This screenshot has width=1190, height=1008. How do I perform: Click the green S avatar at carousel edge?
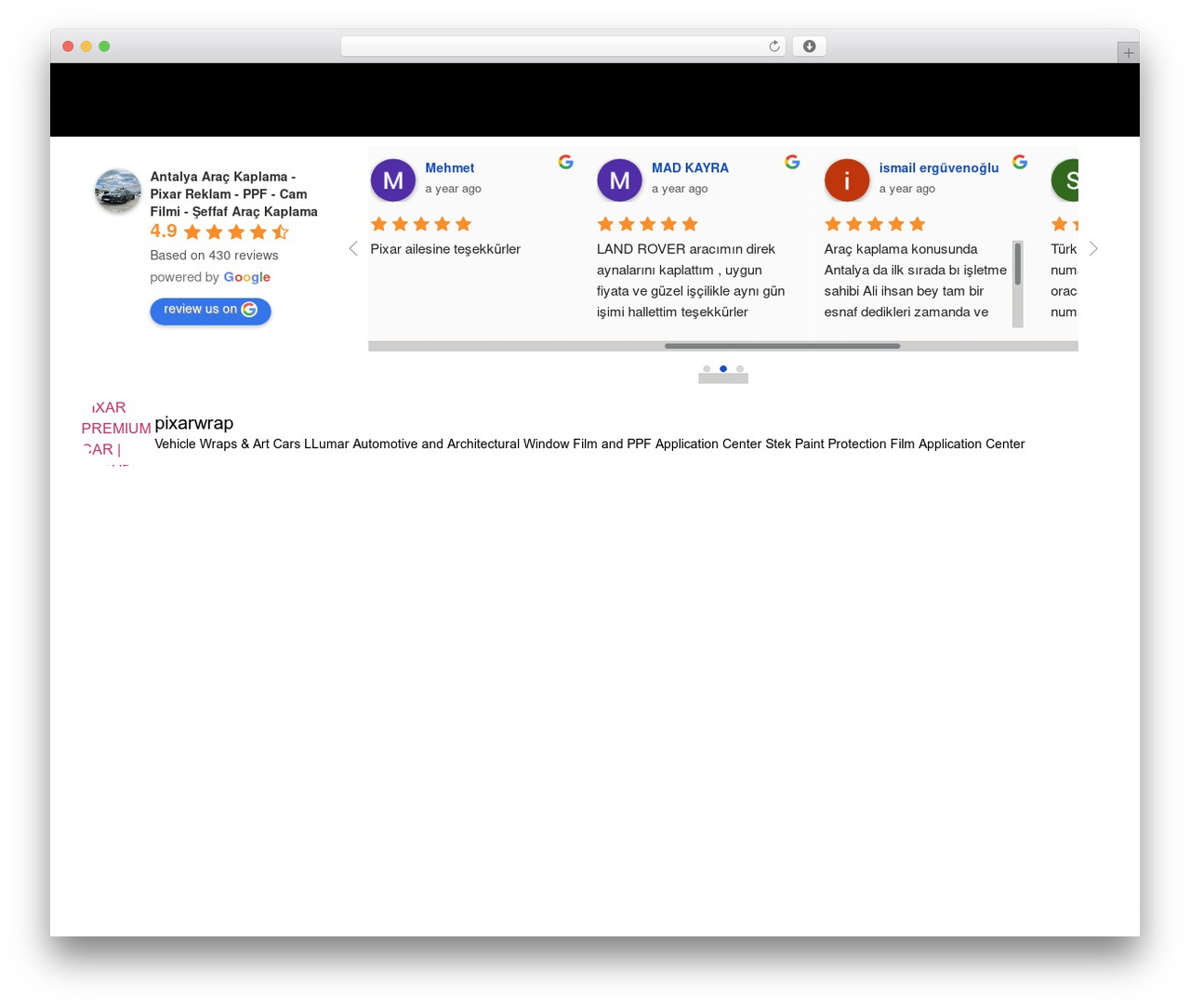[1064, 180]
